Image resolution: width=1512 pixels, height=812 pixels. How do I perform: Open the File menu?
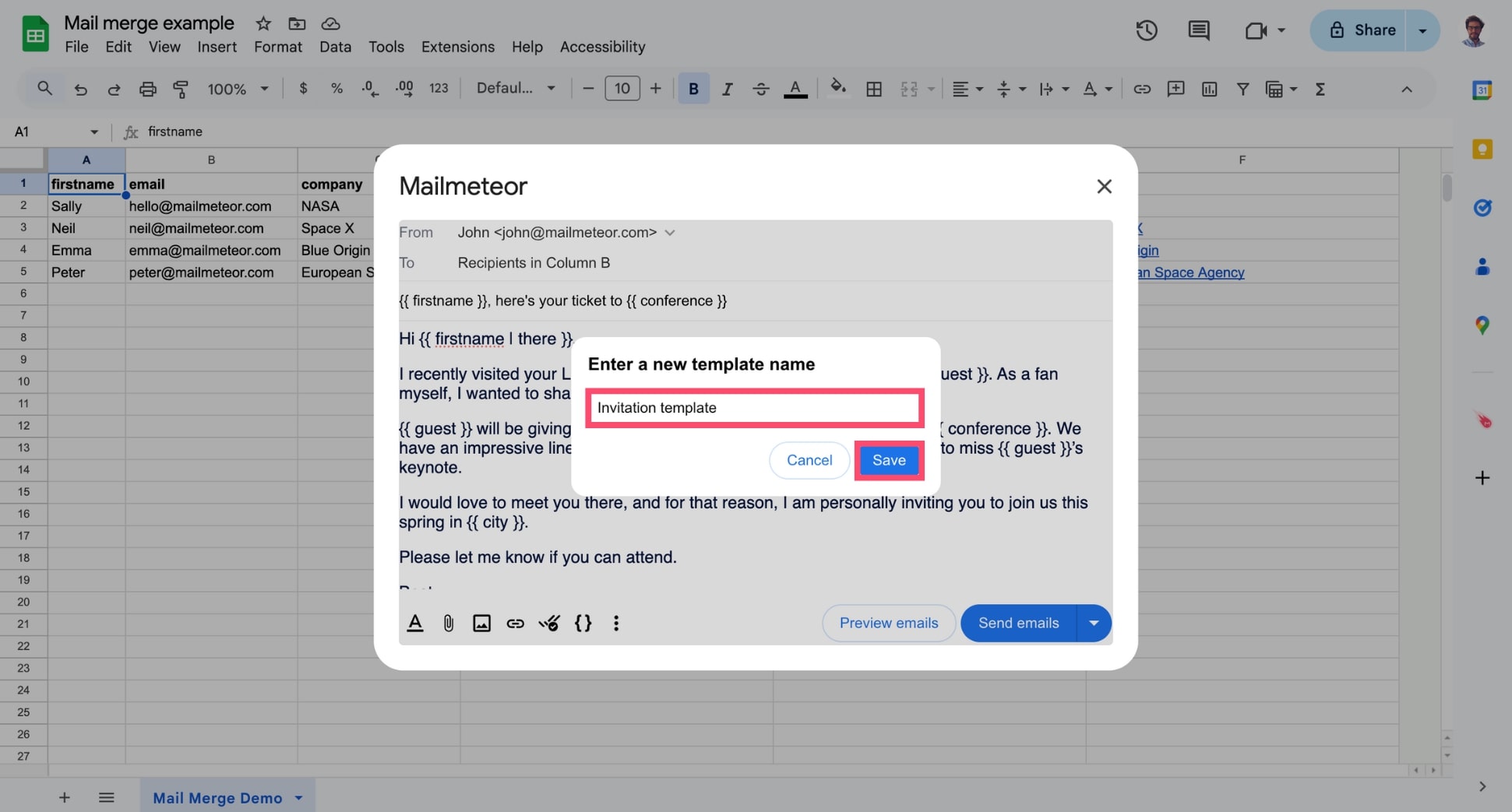76,47
